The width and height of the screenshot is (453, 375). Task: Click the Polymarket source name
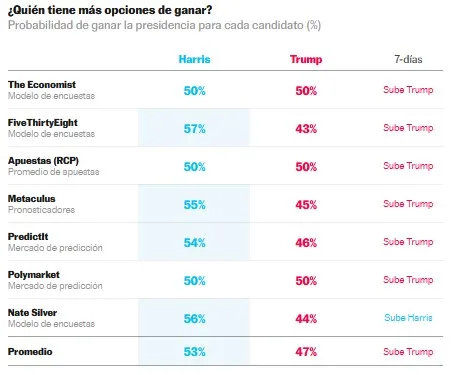[34, 275]
